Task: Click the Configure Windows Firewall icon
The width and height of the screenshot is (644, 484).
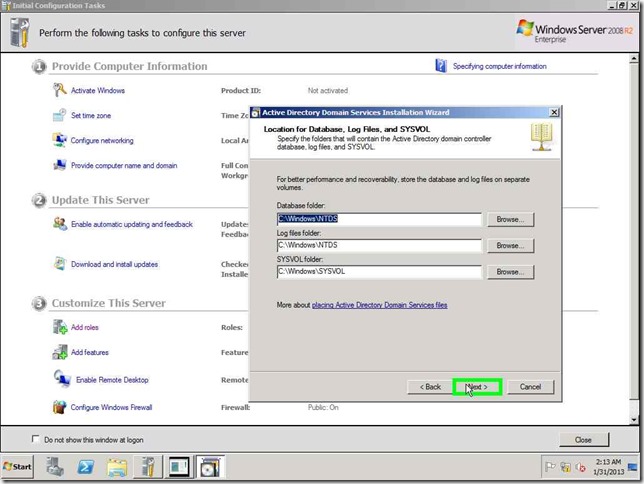Action: [x=60, y=407]
